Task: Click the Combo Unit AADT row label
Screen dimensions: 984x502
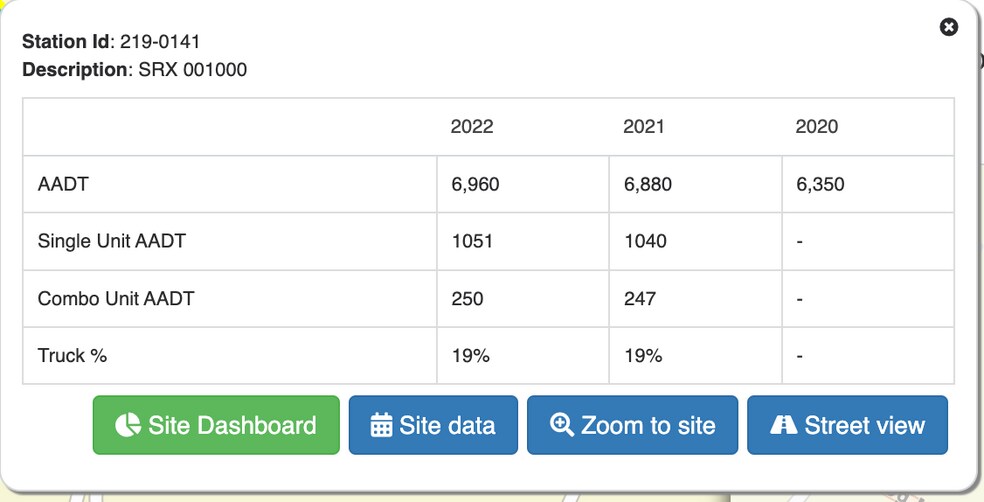Action: [x=116, y=298]
